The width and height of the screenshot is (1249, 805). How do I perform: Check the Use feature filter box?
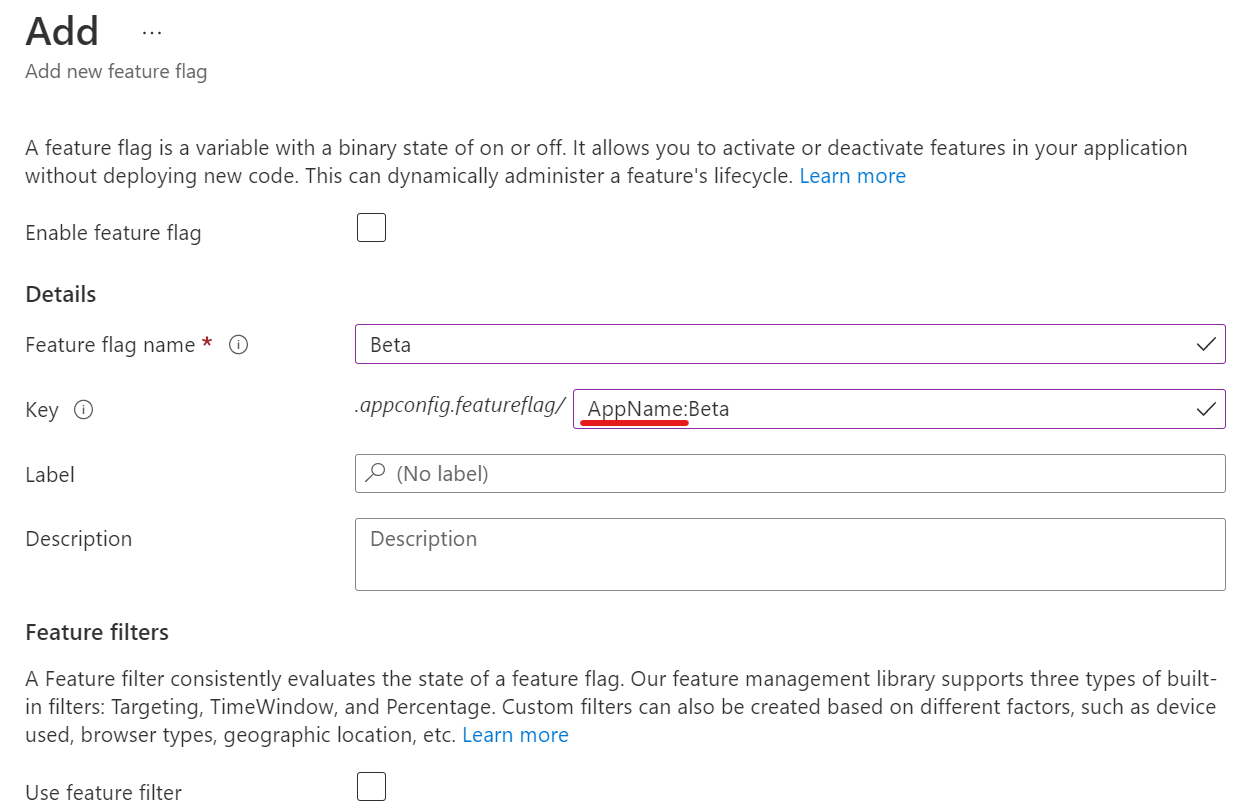[371, 786]
